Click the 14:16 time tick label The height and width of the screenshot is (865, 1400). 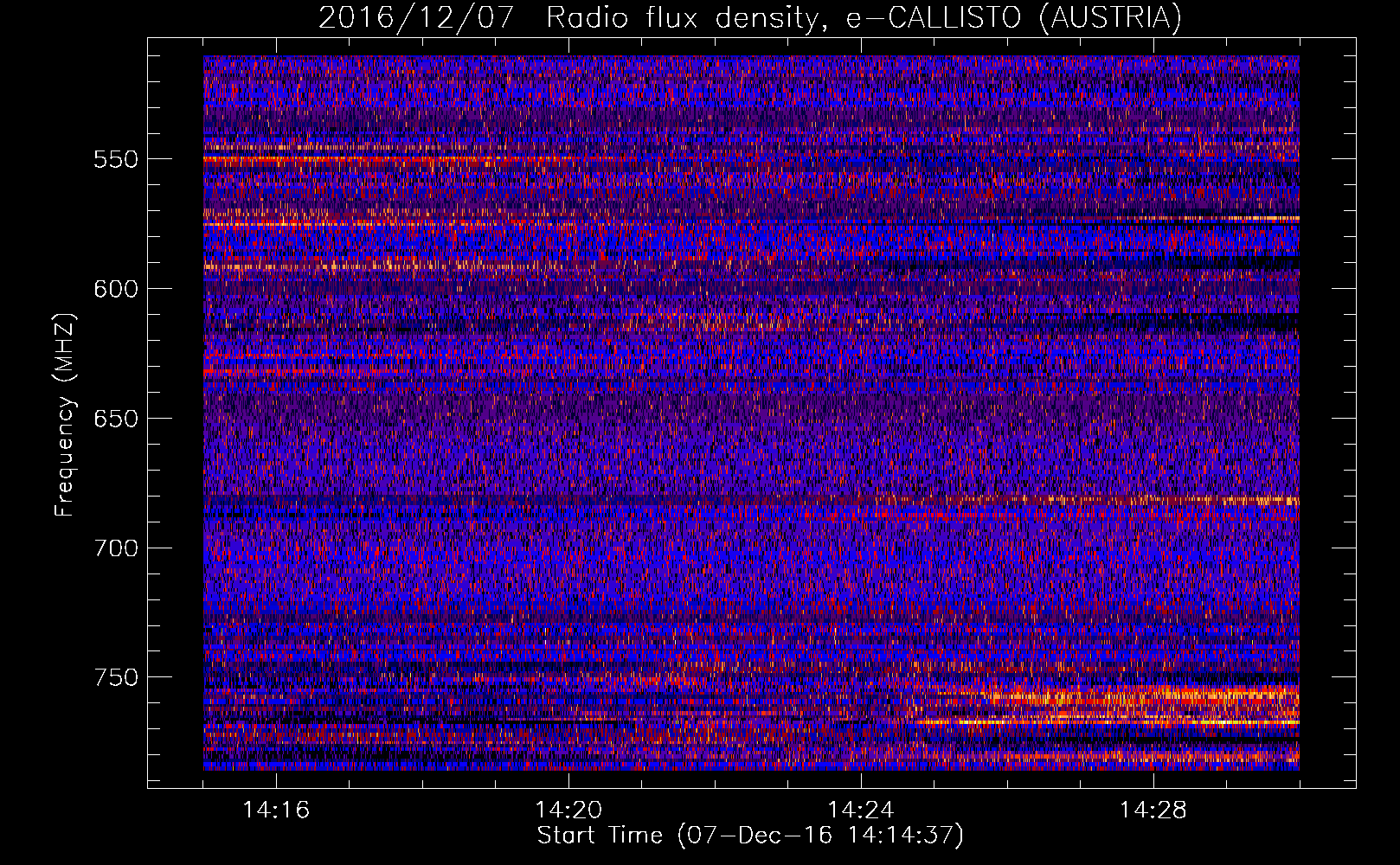[x=276, y=811]
